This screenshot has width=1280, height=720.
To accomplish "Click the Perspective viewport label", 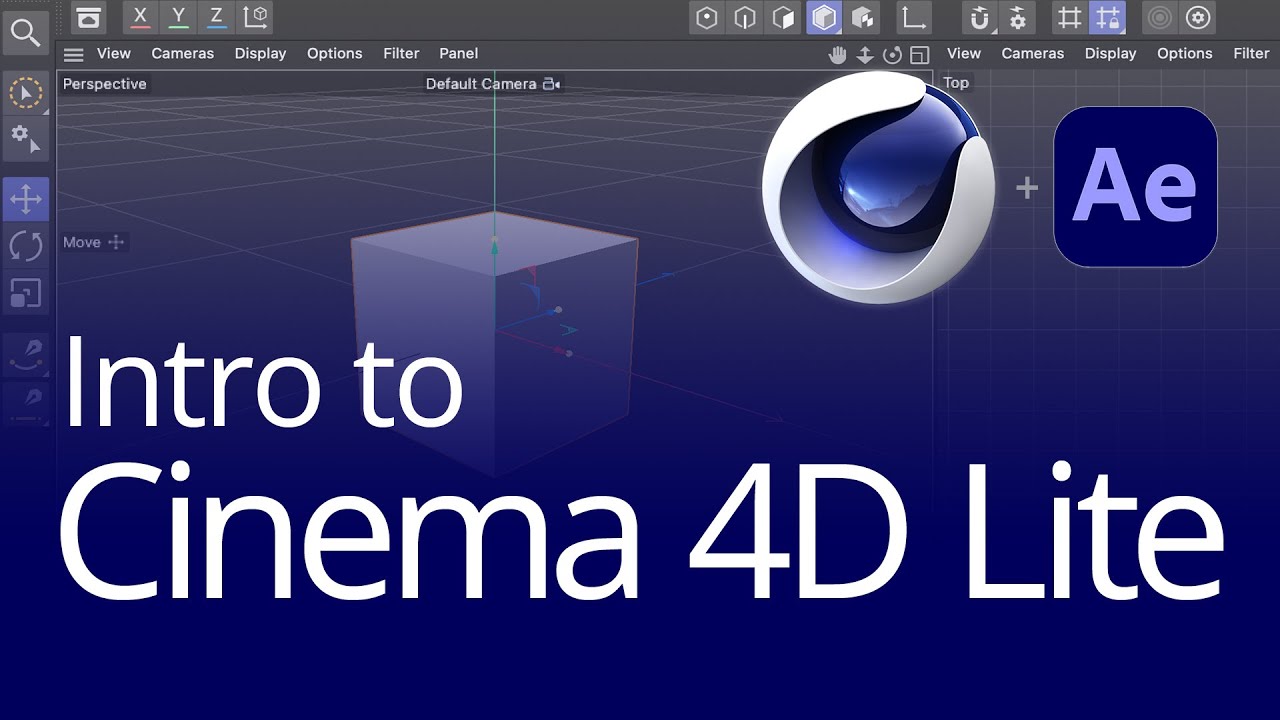I will [x=104, y=84].
